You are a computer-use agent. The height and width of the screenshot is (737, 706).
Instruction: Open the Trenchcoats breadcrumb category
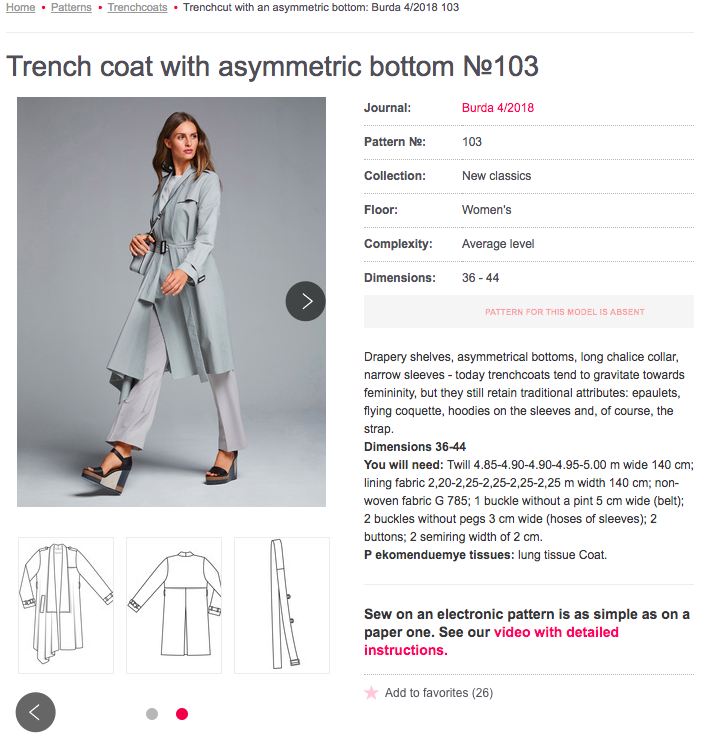[x=137, y=7]
